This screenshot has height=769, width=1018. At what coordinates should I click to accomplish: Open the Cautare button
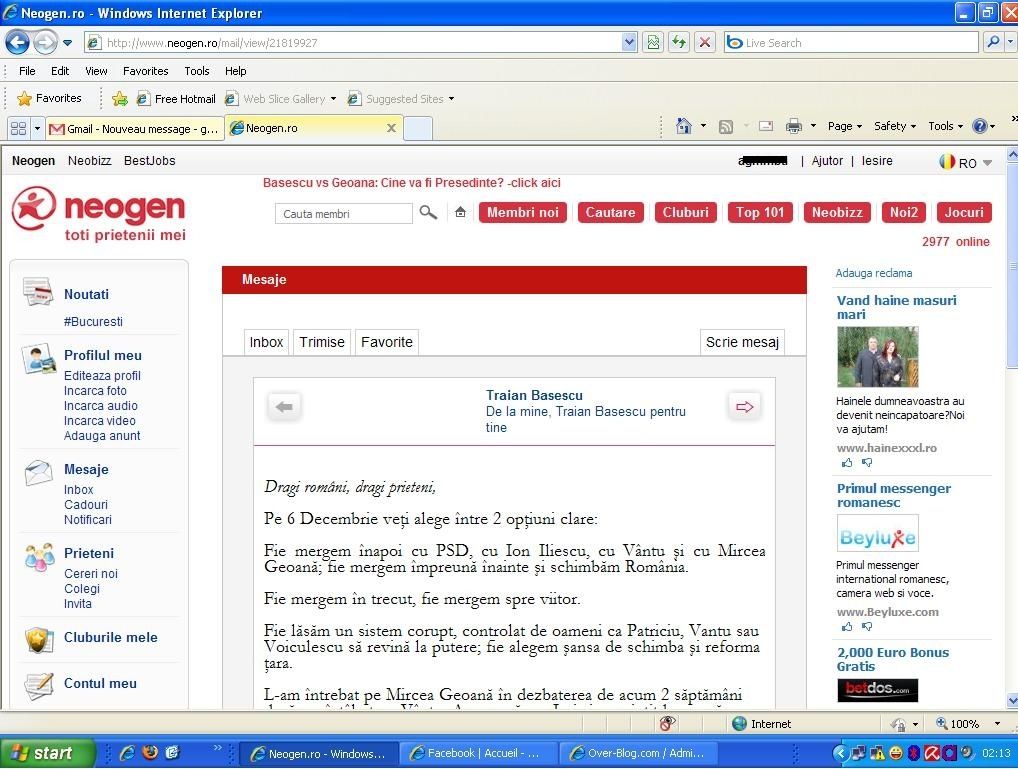(610, 212)
